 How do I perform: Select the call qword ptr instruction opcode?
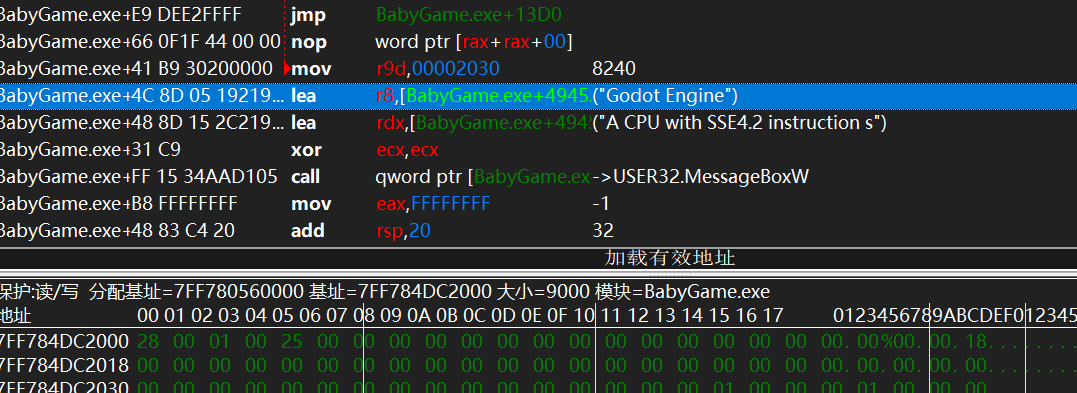[x=306, y=177]
